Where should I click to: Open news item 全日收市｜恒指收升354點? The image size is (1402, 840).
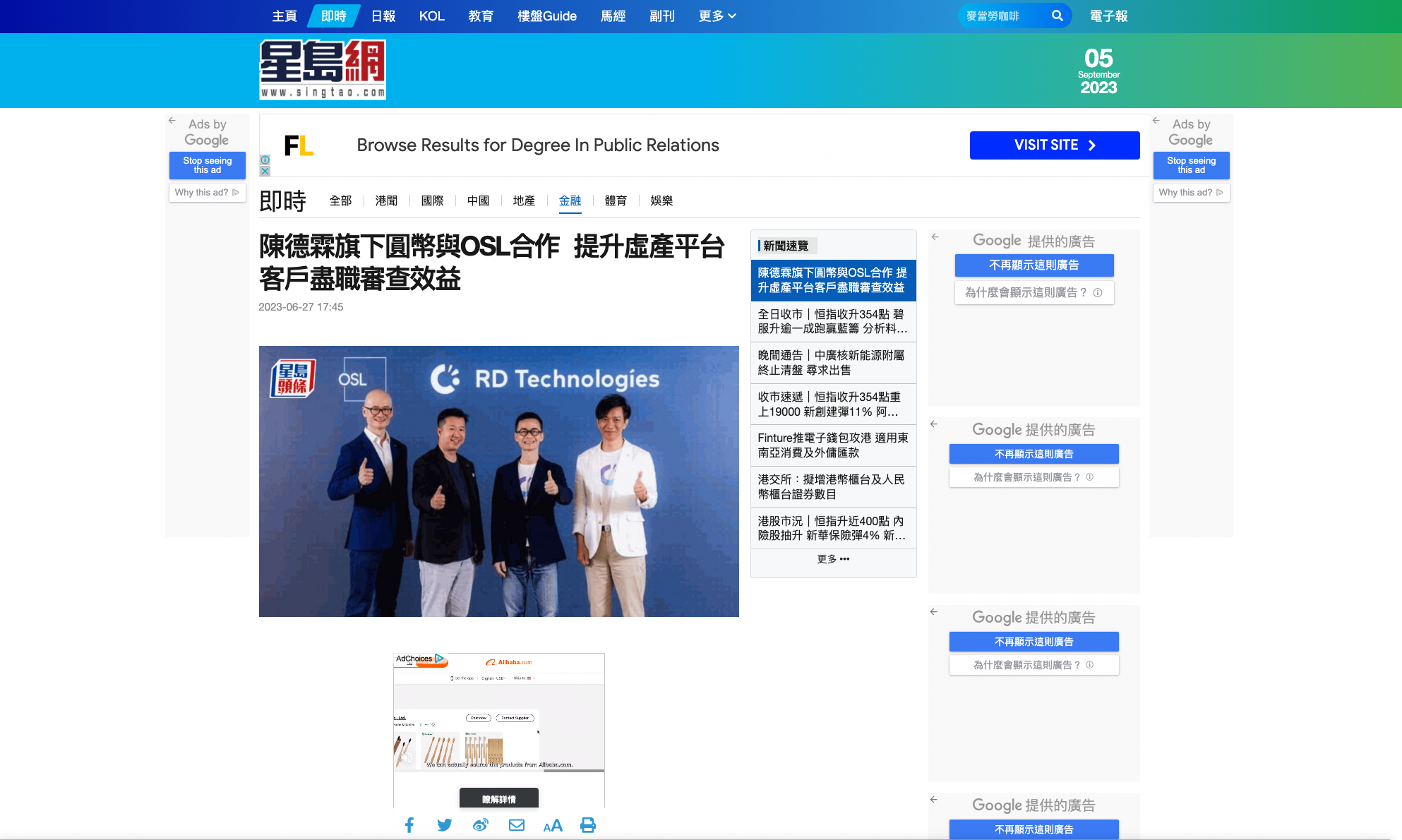point(833,322)
